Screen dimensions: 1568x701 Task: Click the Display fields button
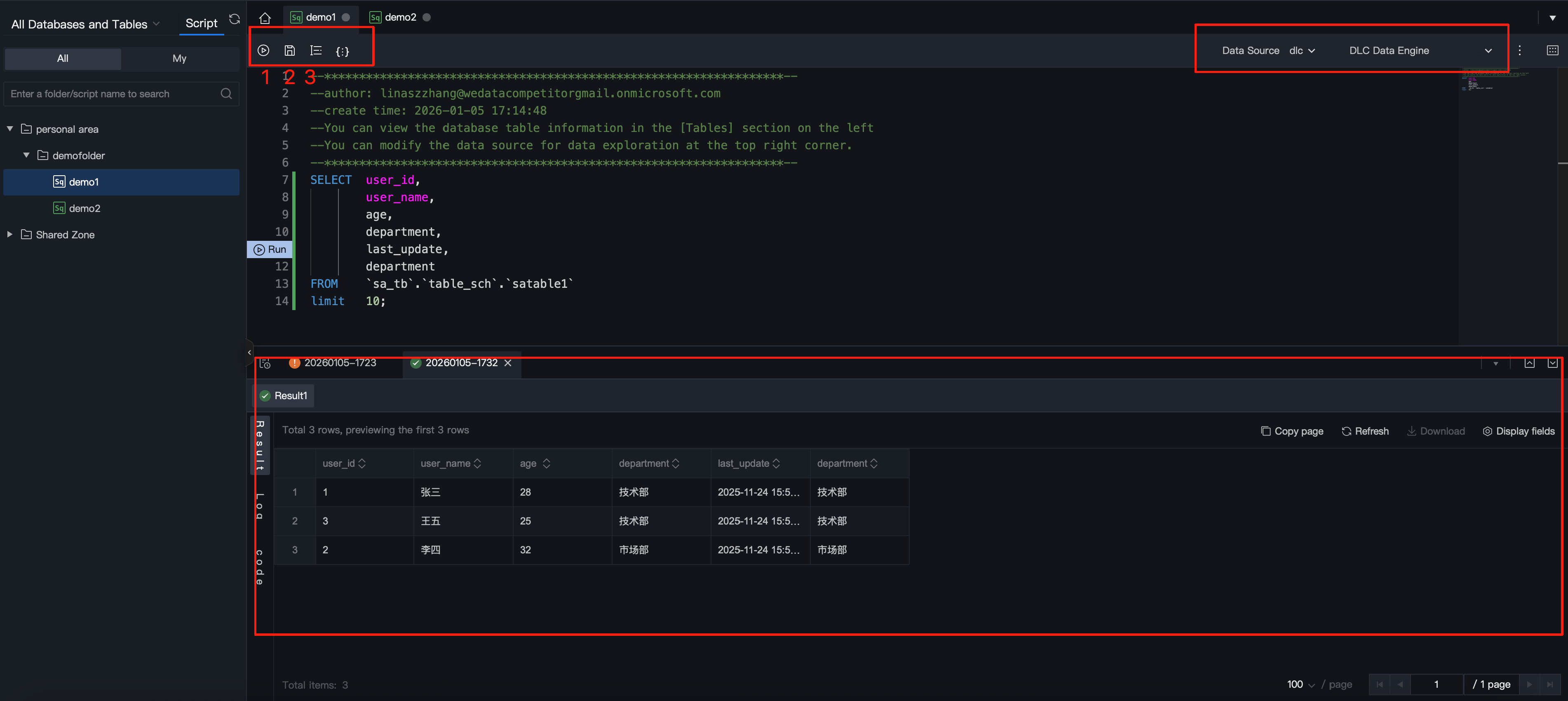[1518, 431]
